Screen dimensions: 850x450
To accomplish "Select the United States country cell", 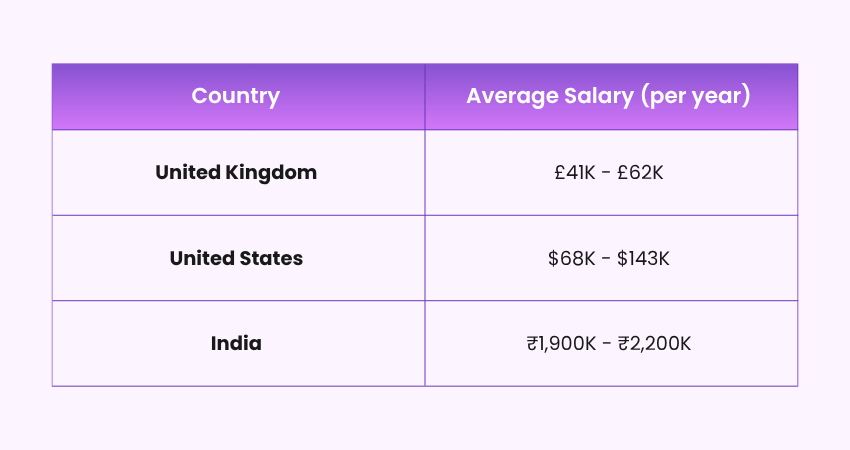I will (236, 258).
